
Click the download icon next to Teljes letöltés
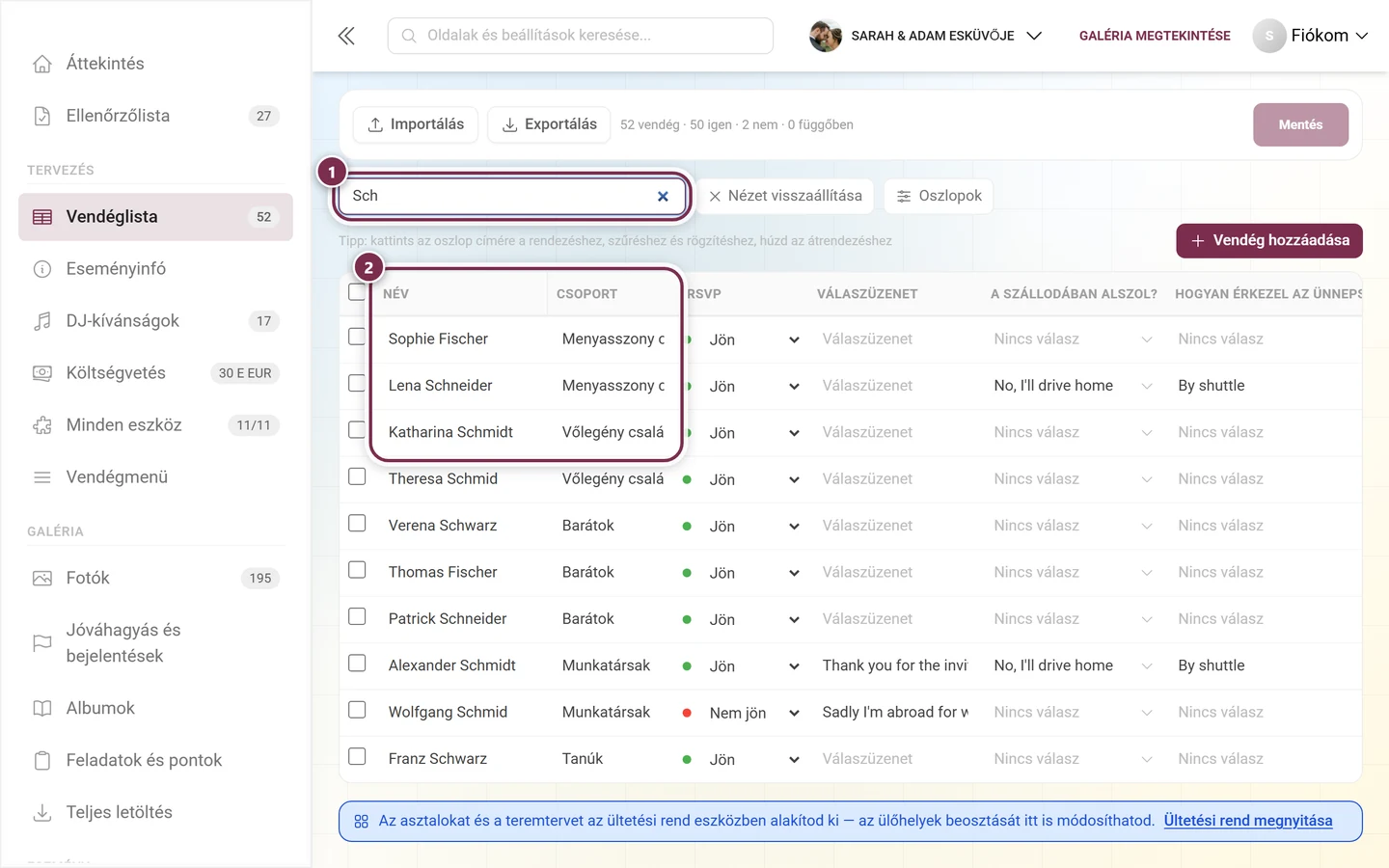[42, 813]
